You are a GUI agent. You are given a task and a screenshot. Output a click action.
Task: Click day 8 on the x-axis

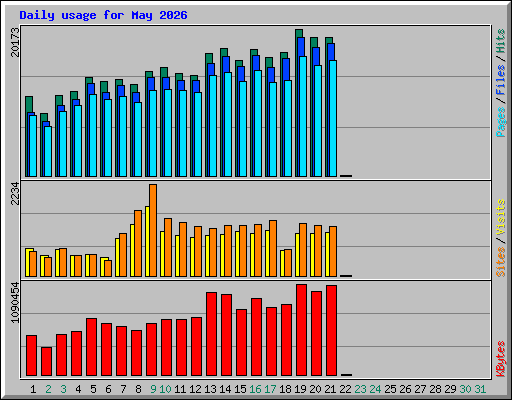[138, 389]
